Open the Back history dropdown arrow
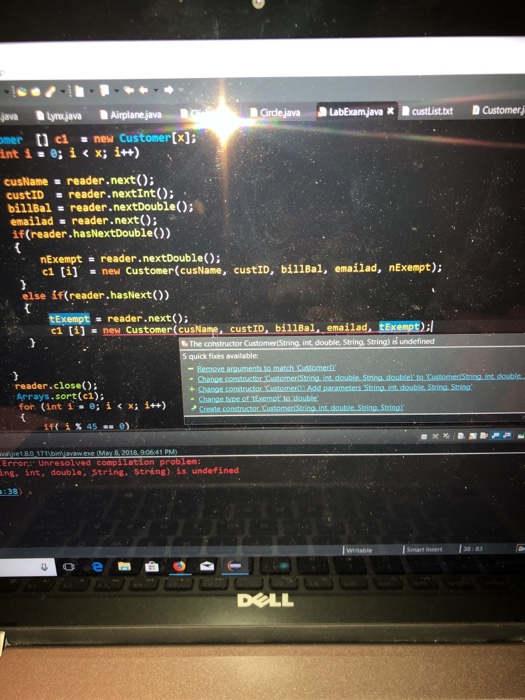Screen dimensions: 525x700 pos(156,91)
